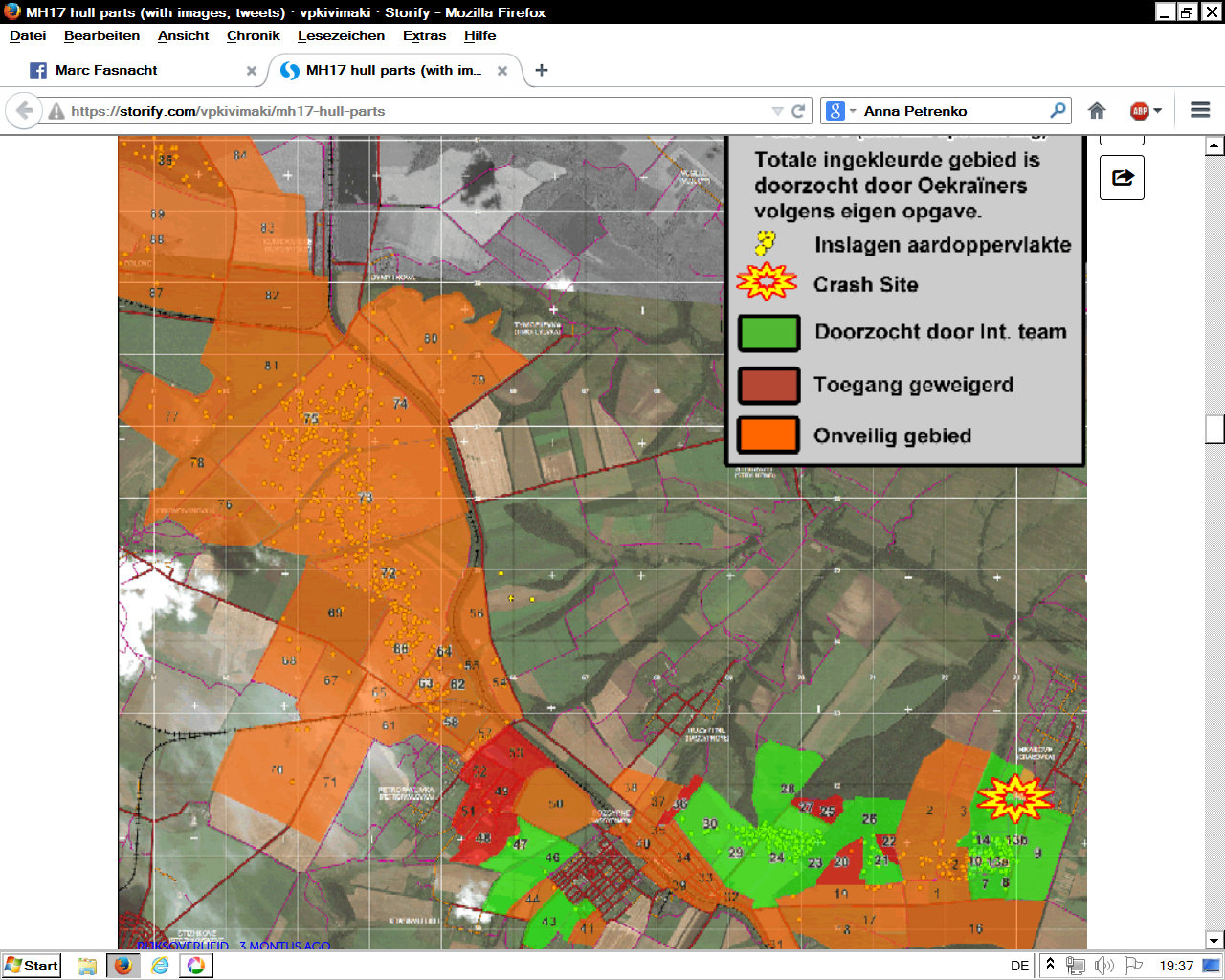Viewport: 1225px width, 980px height.
Task: Click the page scrollbar down arrow
Action: 1214,940
